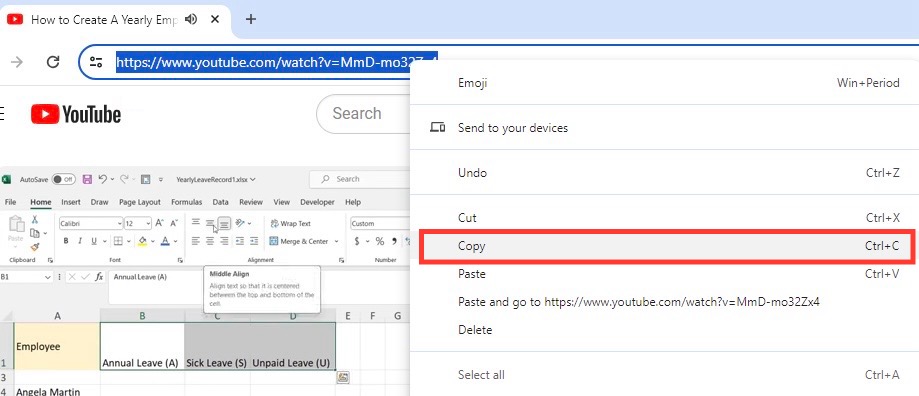Viewport: 919px width, 396px height.
Task: Expand the Merge & Center dropdown arrow
Action: pyautogui.click(x=336, y=241)
